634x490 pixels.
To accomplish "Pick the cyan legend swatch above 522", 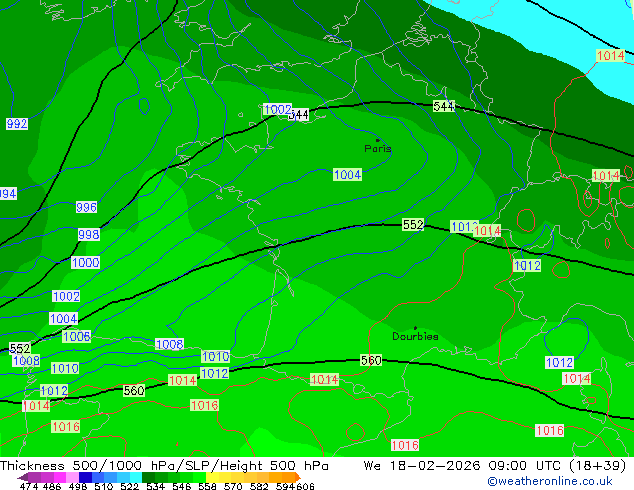I will (136, 477).
